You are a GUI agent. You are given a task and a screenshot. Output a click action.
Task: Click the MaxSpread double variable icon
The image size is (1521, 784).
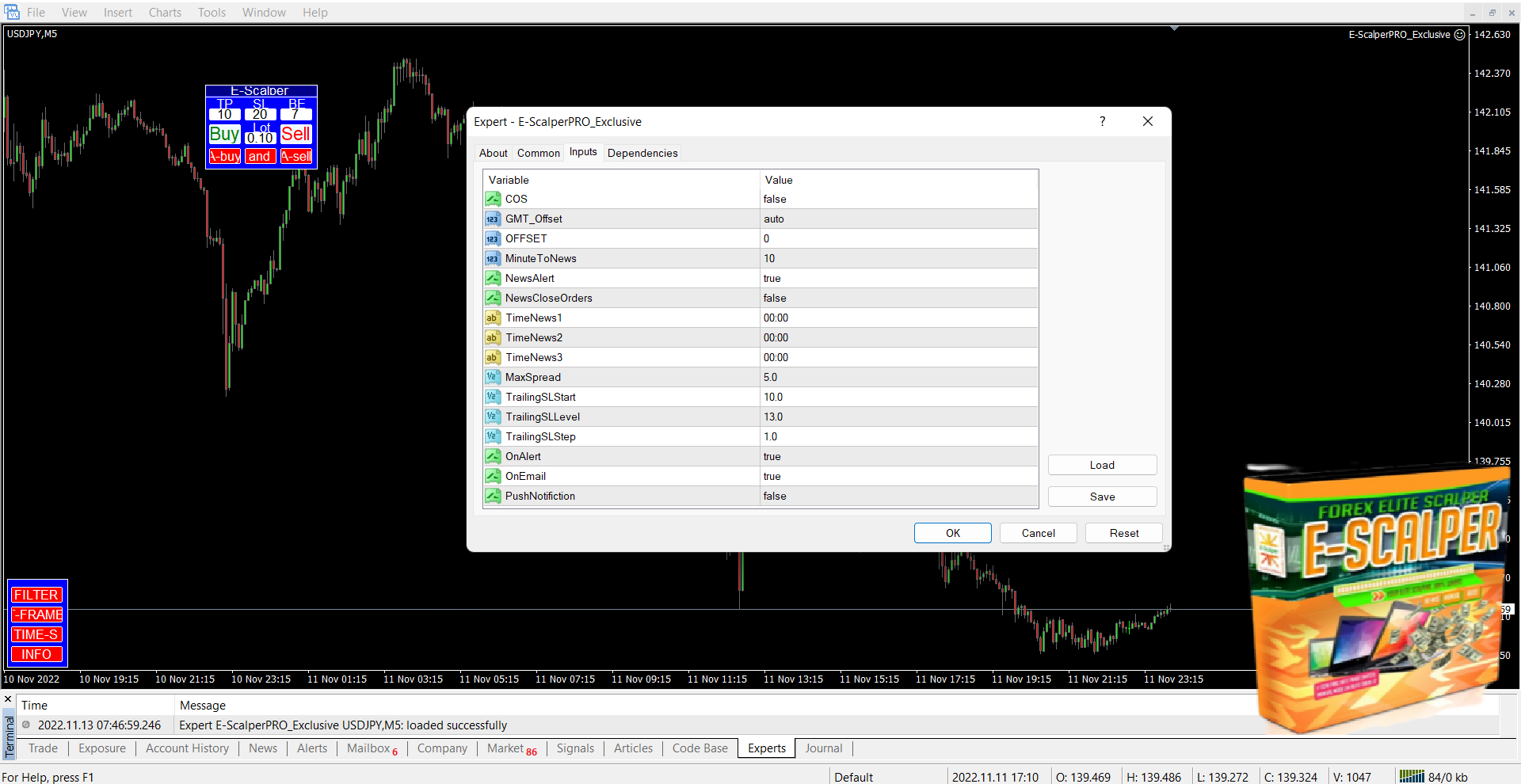click(493, 377)
